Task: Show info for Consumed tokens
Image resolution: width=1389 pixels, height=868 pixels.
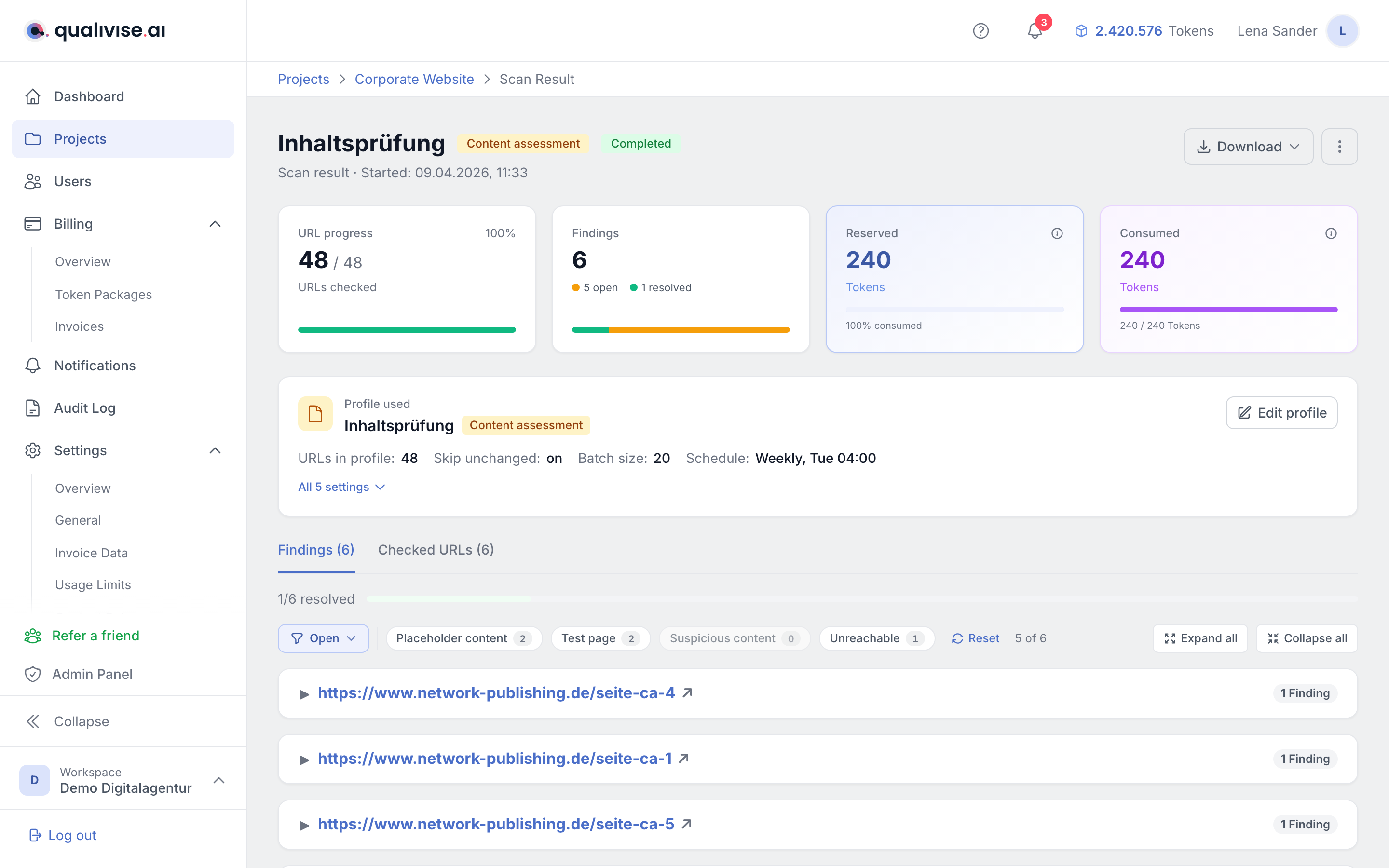Action: (1331, 233)
